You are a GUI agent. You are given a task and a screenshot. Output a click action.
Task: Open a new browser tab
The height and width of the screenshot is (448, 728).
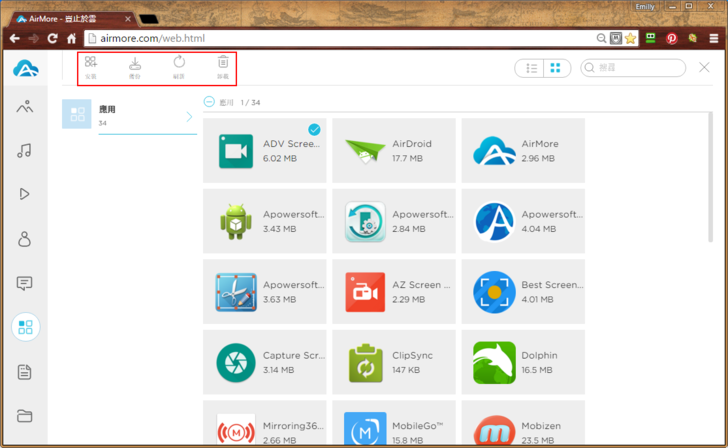(149, 19)
